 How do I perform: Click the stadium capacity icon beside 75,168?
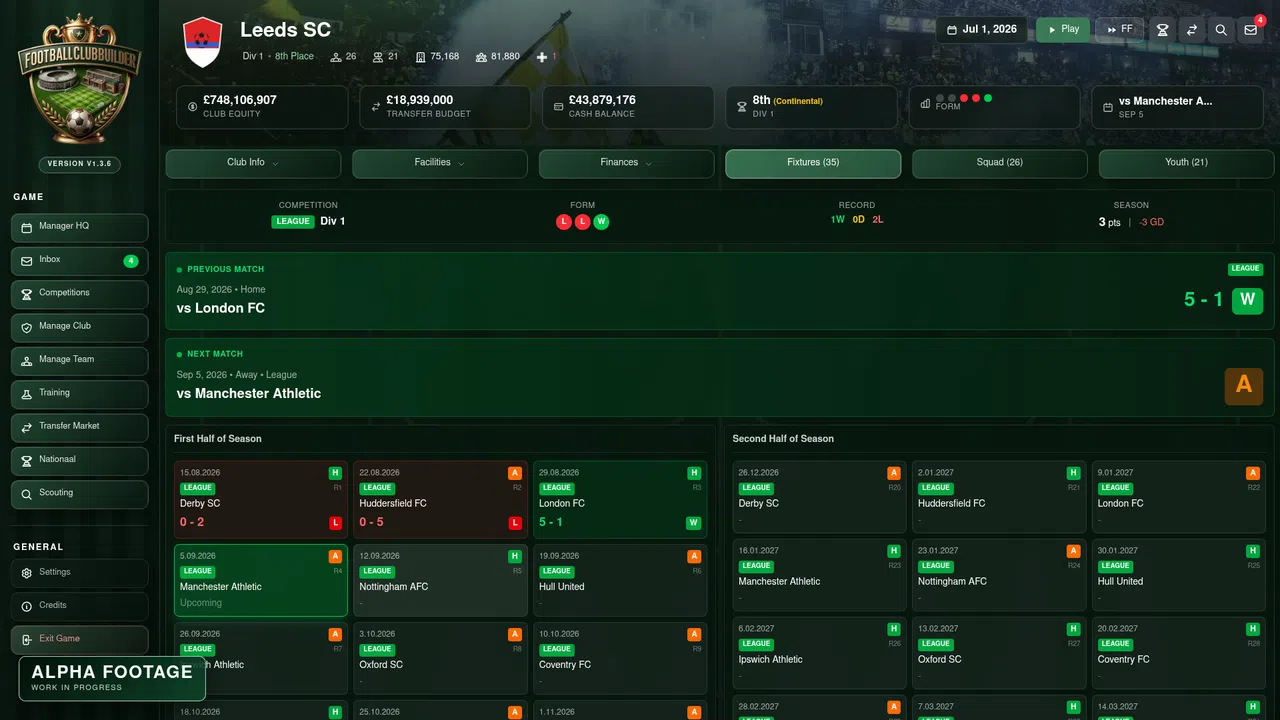pos(421,57)
